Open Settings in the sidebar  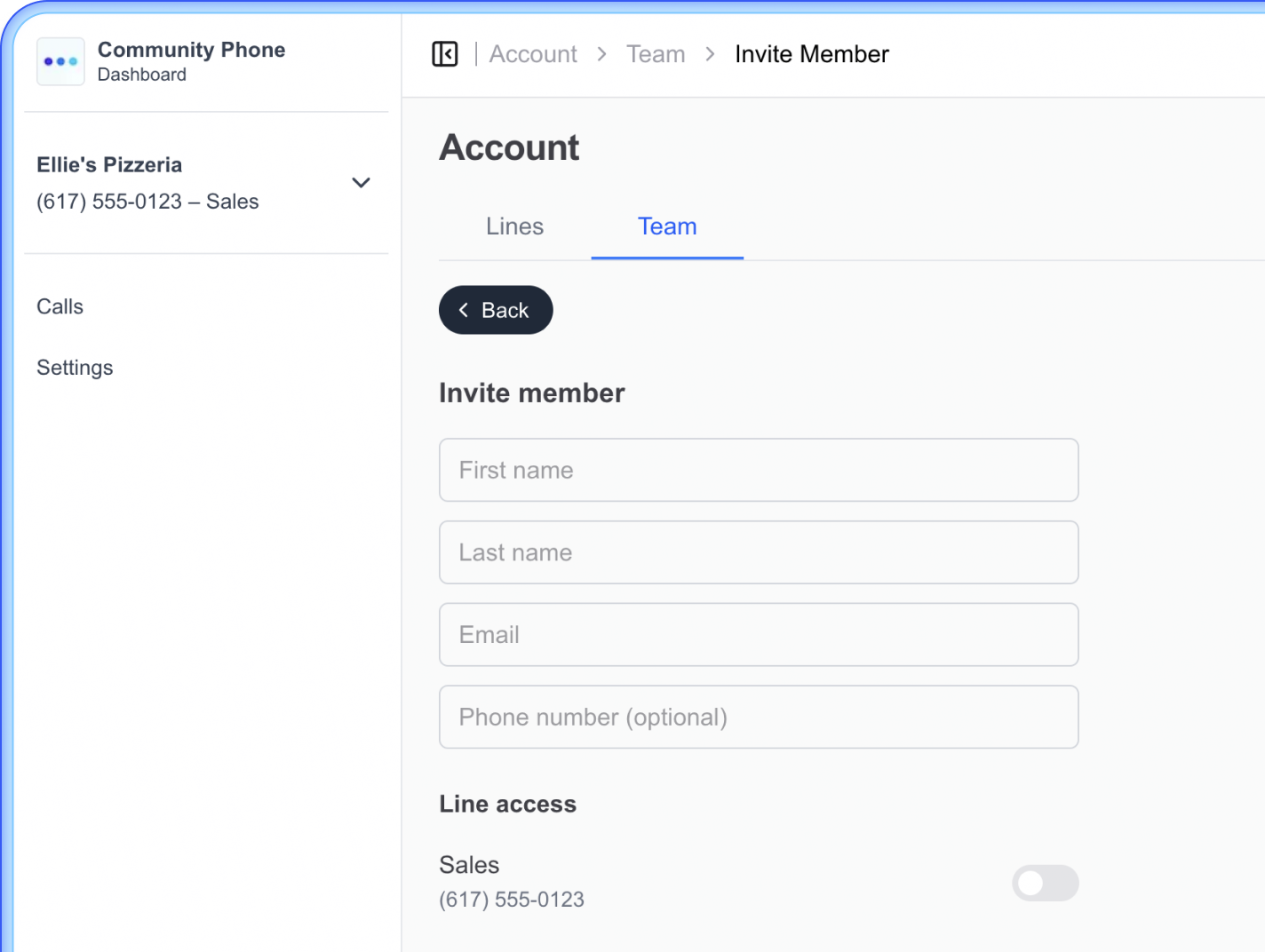[75, 368]
